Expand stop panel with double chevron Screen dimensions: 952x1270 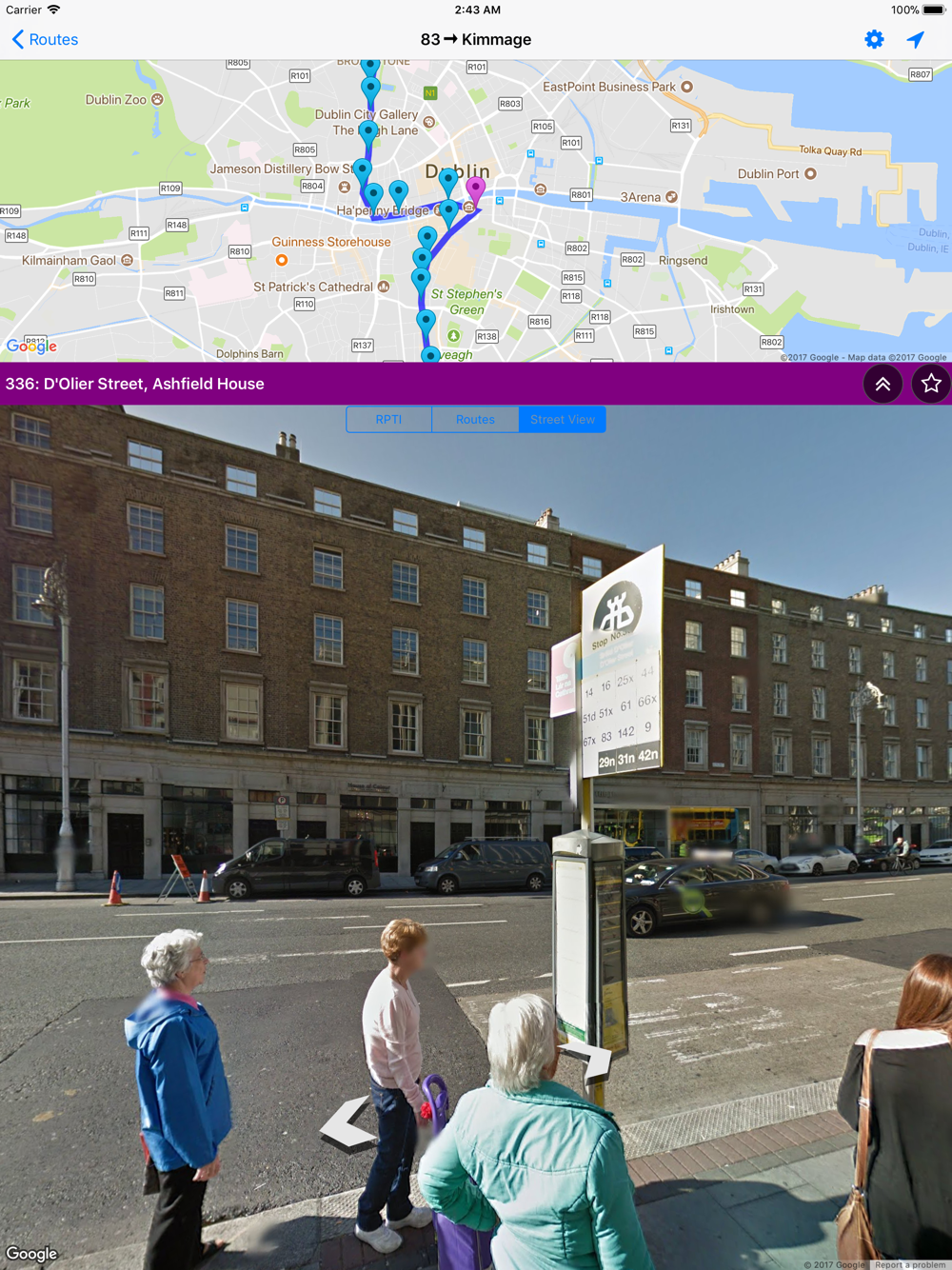(x=883, y=384)
